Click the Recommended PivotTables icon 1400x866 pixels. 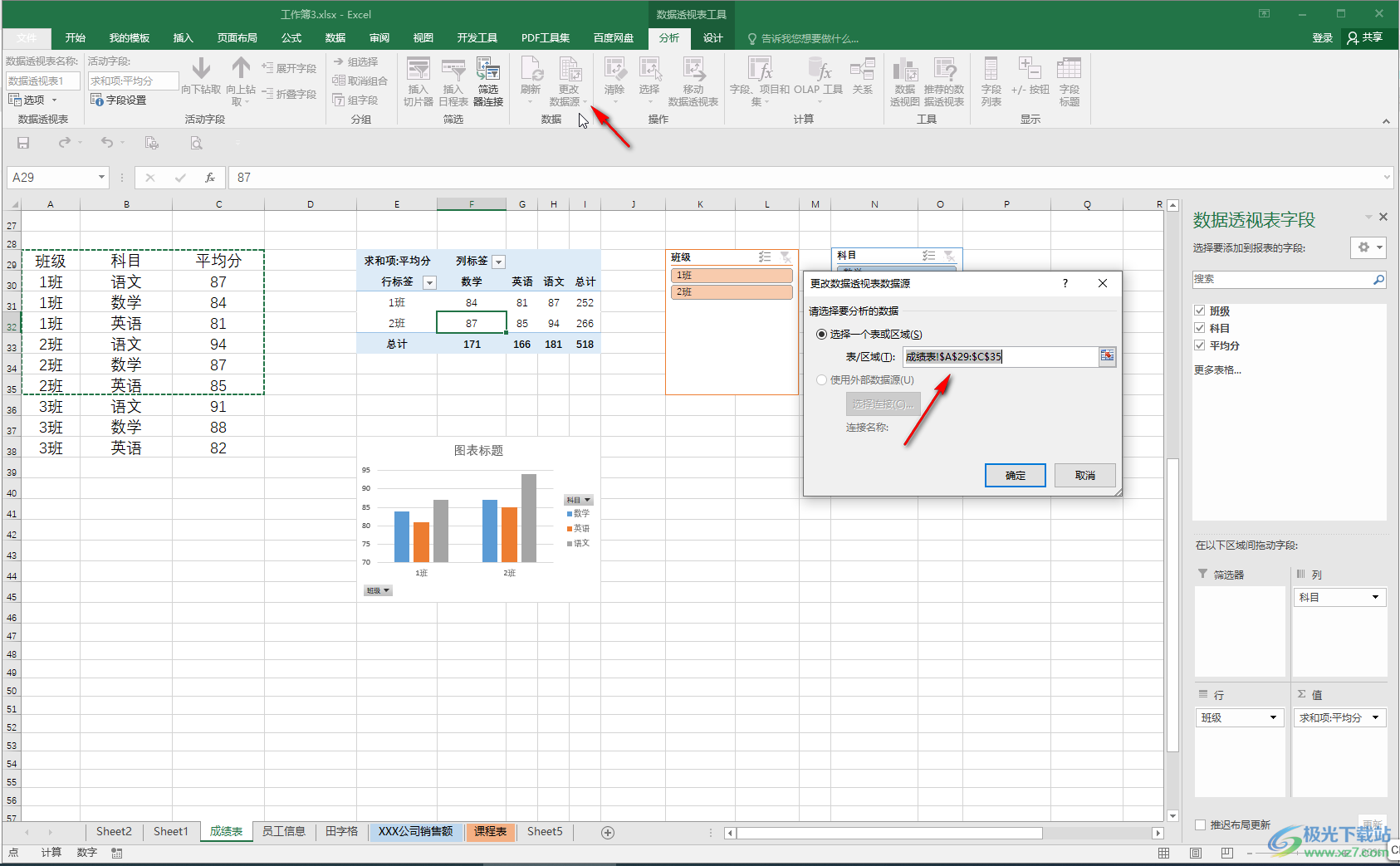pos(944,70)
